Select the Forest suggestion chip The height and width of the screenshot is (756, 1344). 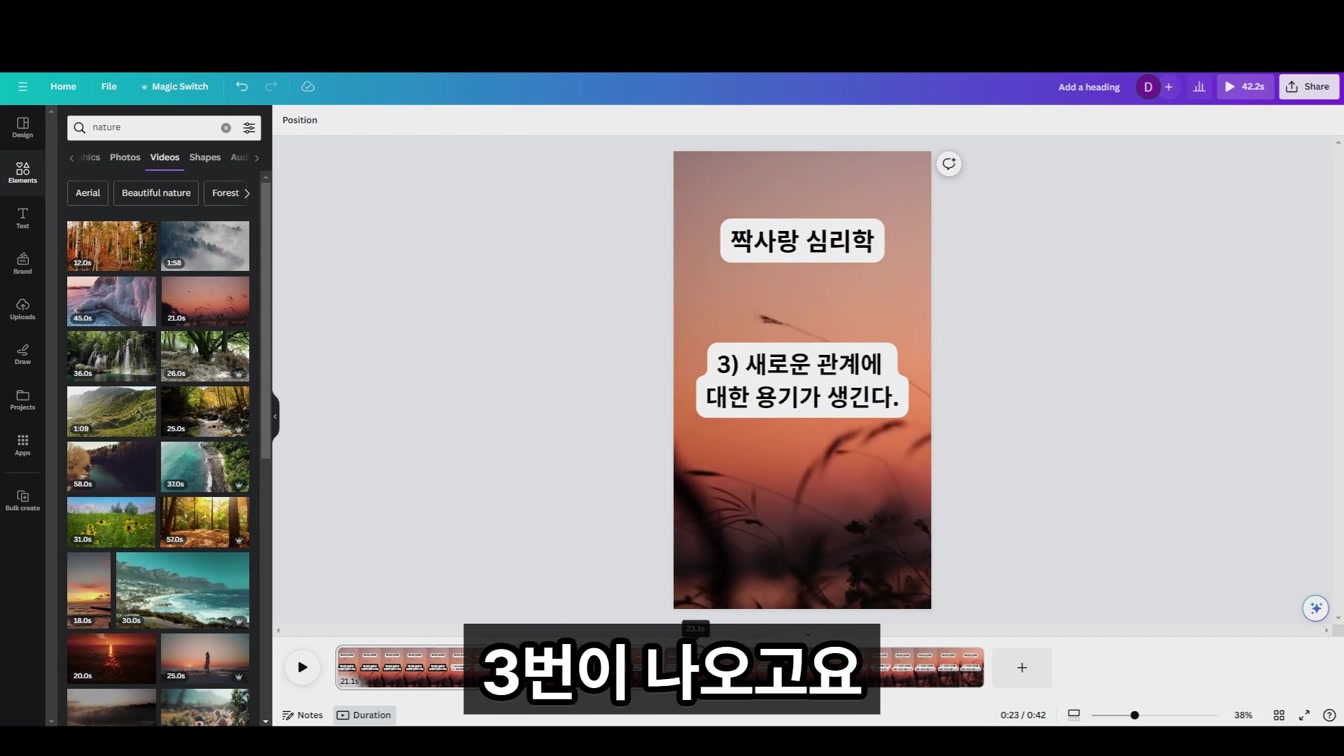pyautogui.click(x=226, y=193)
